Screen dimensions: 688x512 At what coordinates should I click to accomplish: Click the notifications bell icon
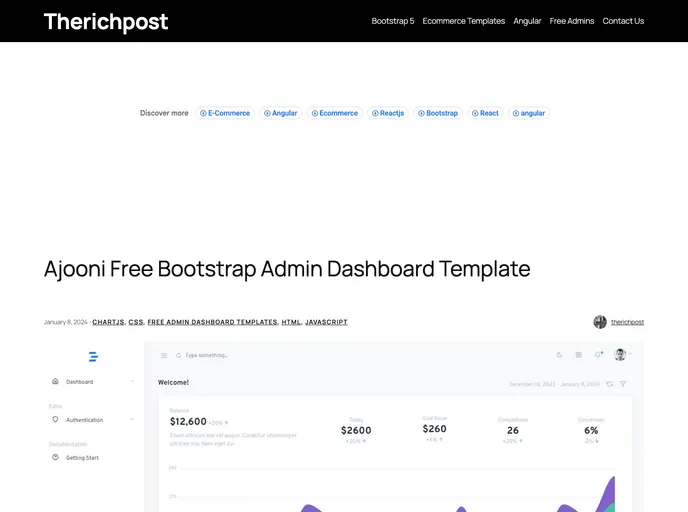[598, 355]
